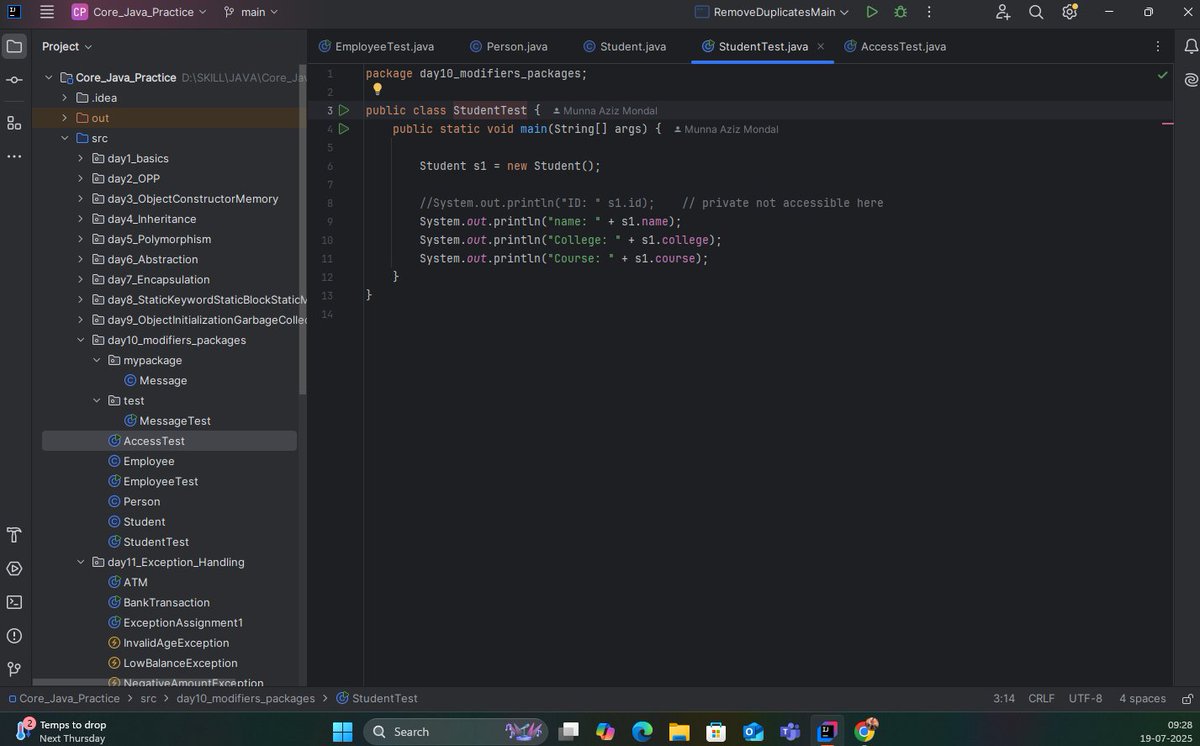Open the Build tool window hammer

click(14, 534)
